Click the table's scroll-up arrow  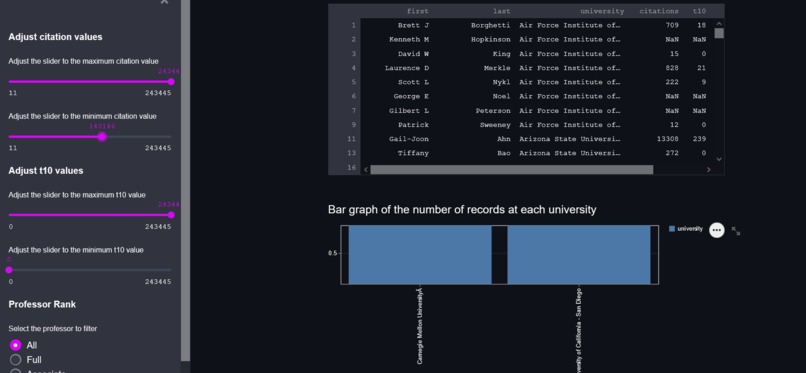coord(719,23)
